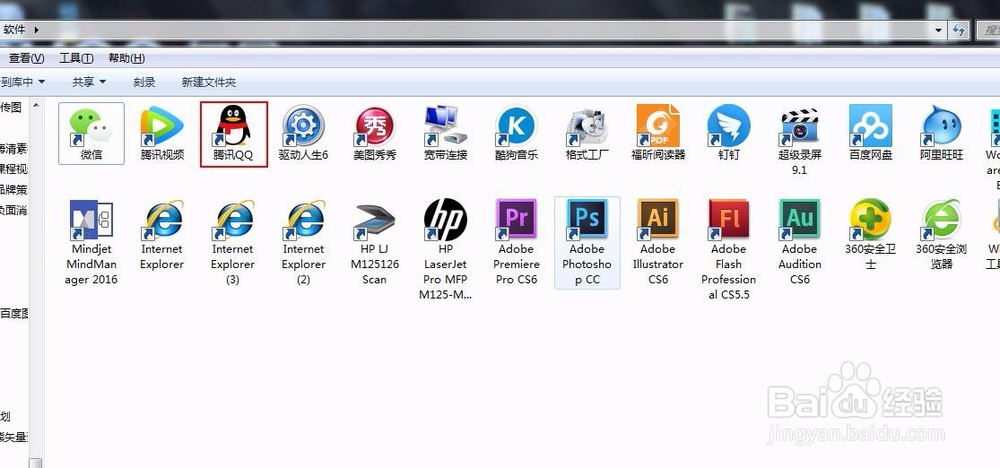Open the 查看(V) menu
Screen dimensions: 1000x468
pyautogui.click(x=26, y=58)
